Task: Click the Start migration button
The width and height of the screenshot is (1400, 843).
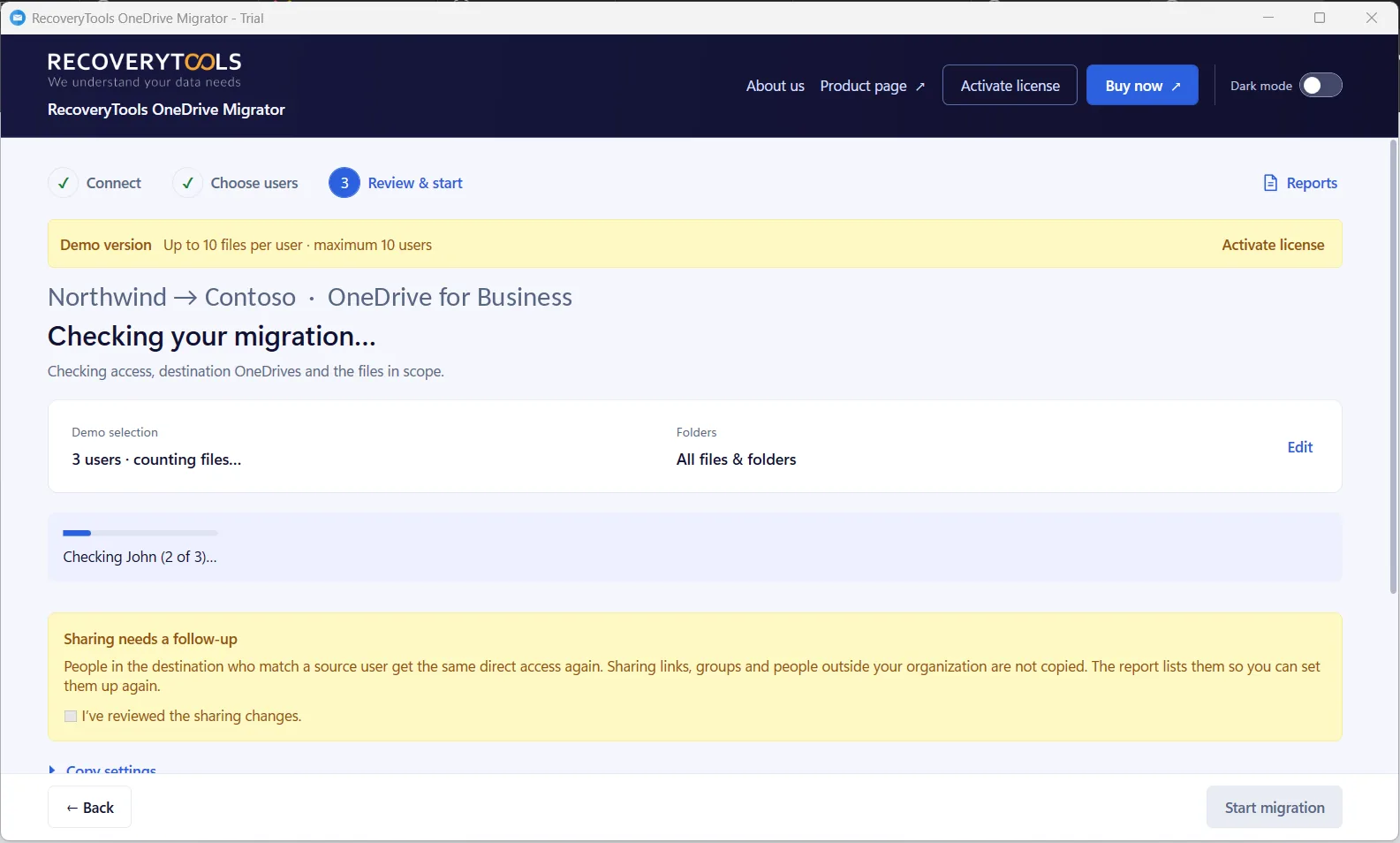Action: pyautogui.click(x=1274, y=807)
